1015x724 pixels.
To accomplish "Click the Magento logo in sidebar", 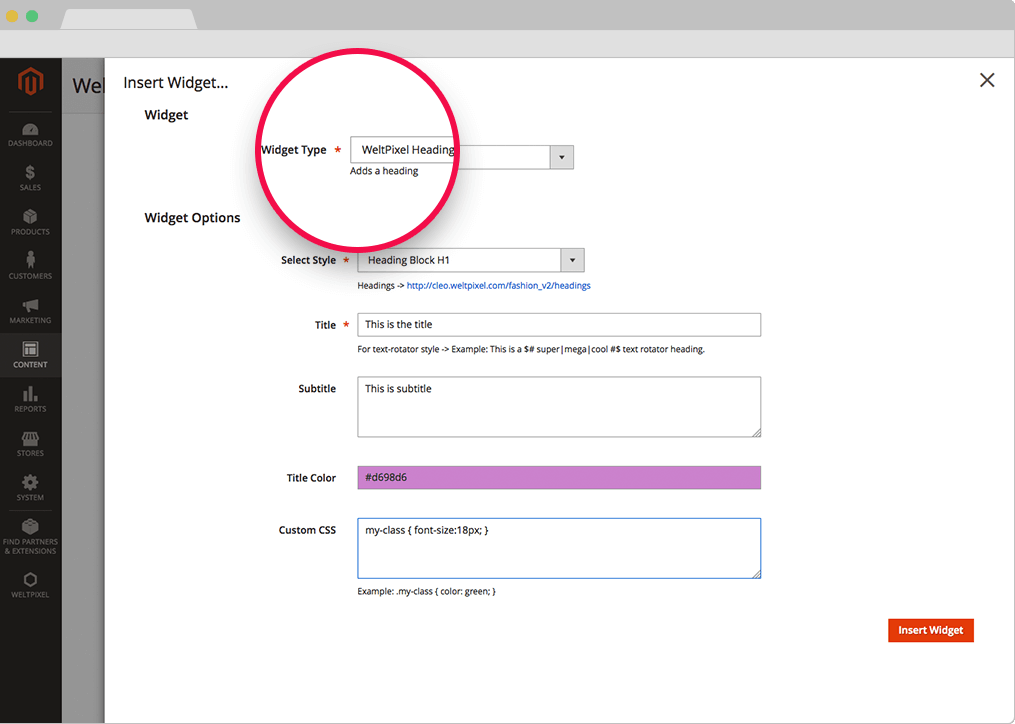I will (30, 81).
